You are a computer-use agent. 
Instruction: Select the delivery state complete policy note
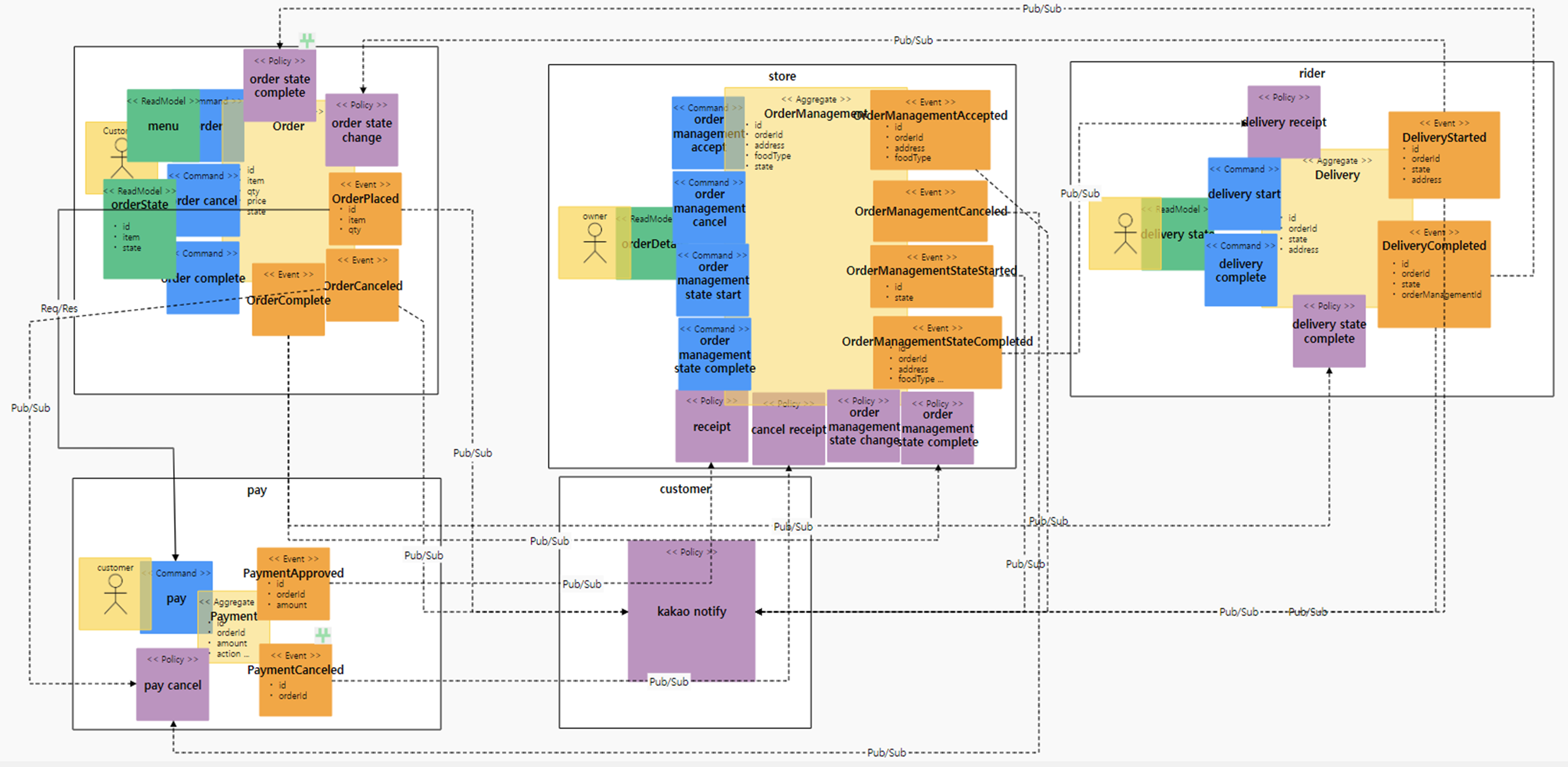click(1329, 331)
